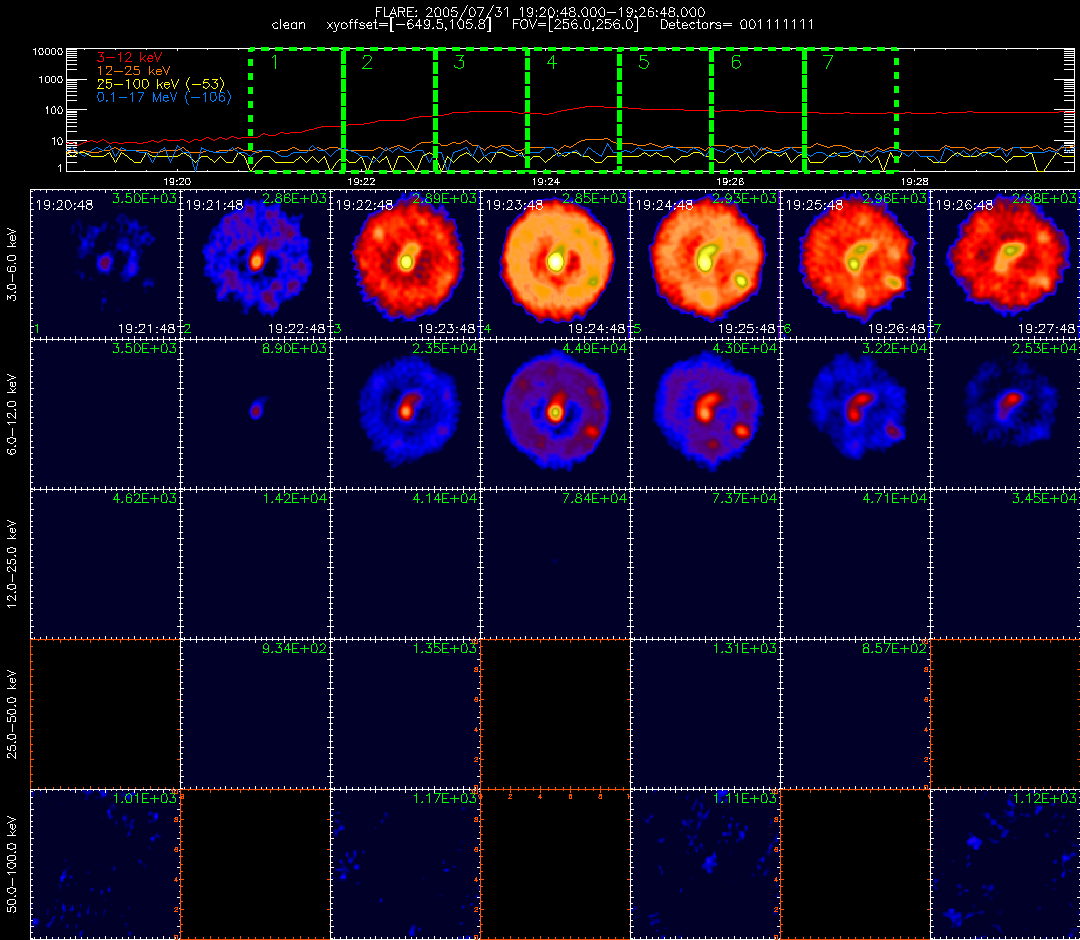The width and height of the screenshot is (1080, 940).
Task: Click the 'xyoffset=[-649.5,105.8]' header text
Action: coord(409,25)
